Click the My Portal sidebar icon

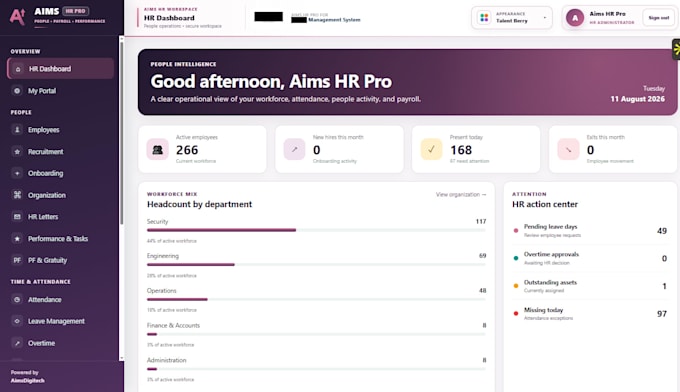pyautogui.click(x=17, y=91)
